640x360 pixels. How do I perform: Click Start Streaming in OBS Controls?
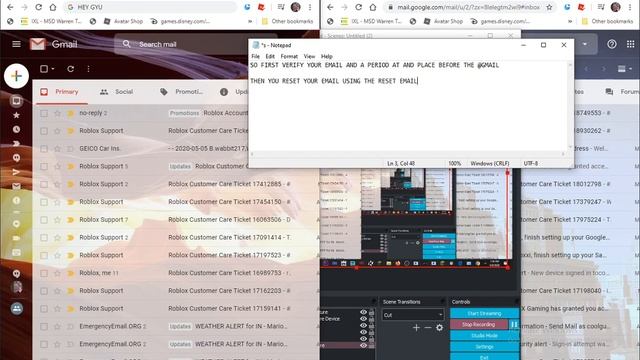(484, 313)
